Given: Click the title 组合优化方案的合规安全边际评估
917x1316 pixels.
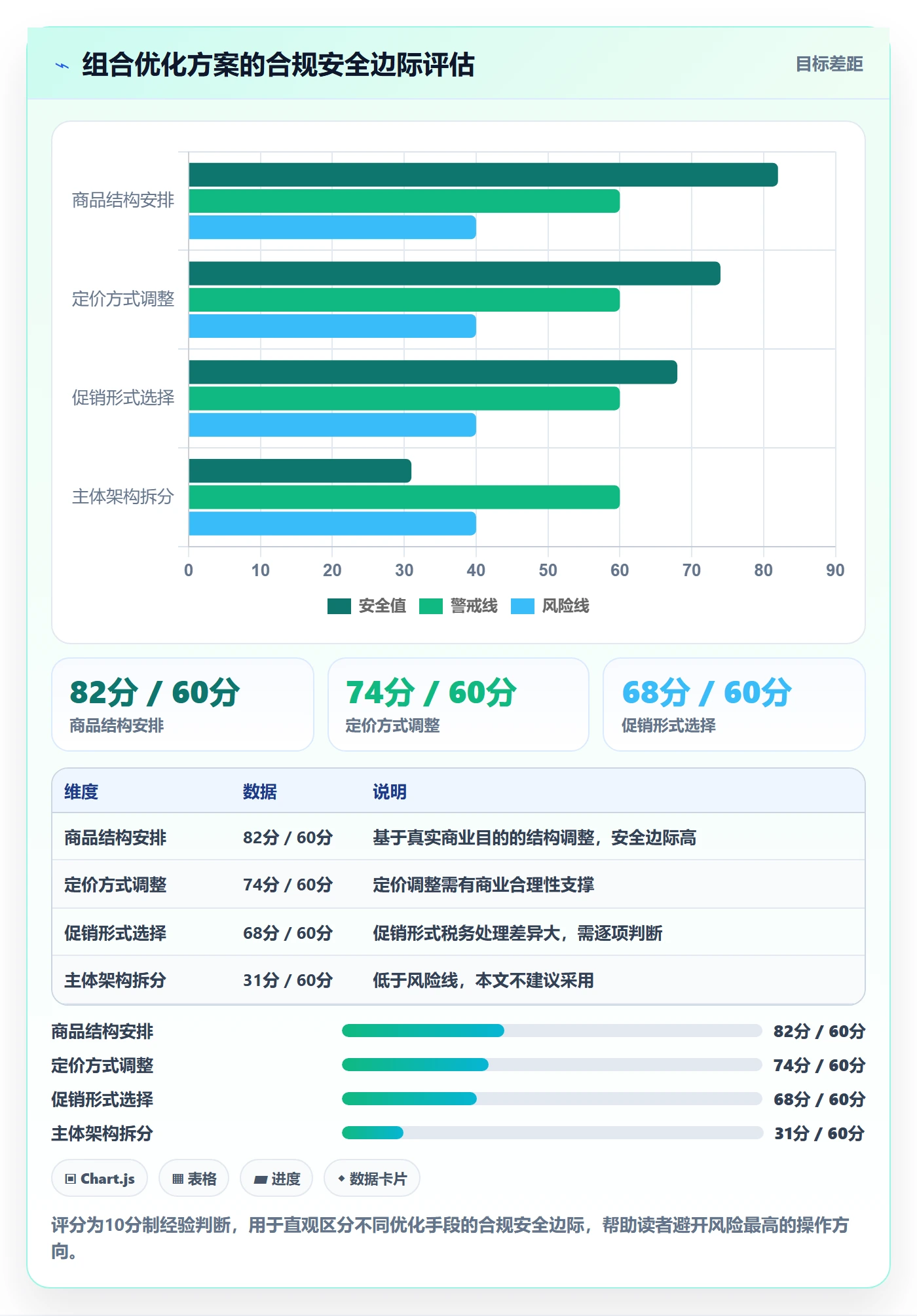Looking at the screenshot, I should point(278,65).
